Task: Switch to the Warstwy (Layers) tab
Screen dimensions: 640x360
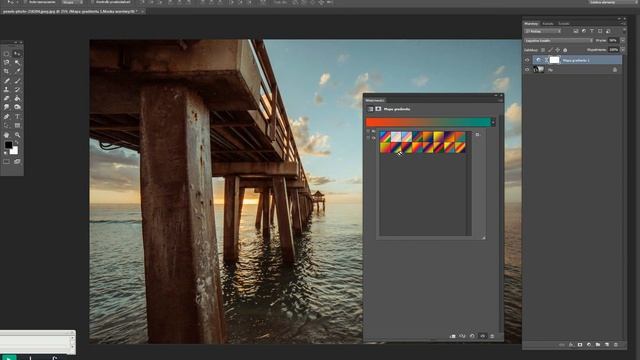Action: point(531,24)
